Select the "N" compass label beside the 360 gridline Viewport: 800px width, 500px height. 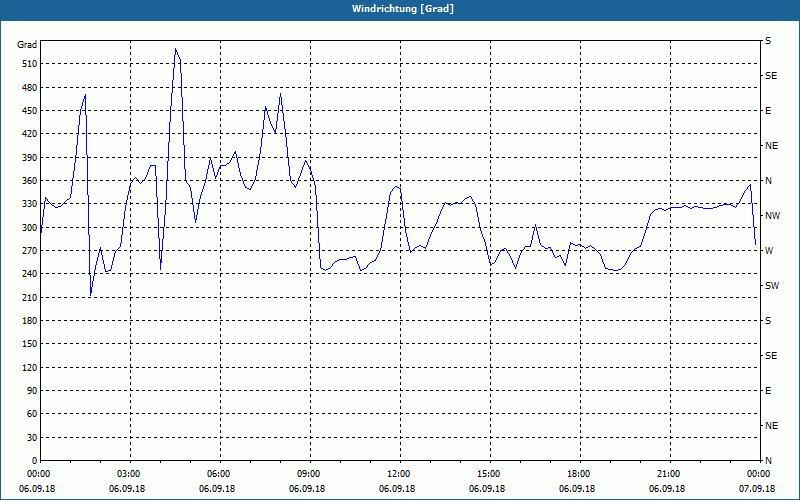pos(768,181)
